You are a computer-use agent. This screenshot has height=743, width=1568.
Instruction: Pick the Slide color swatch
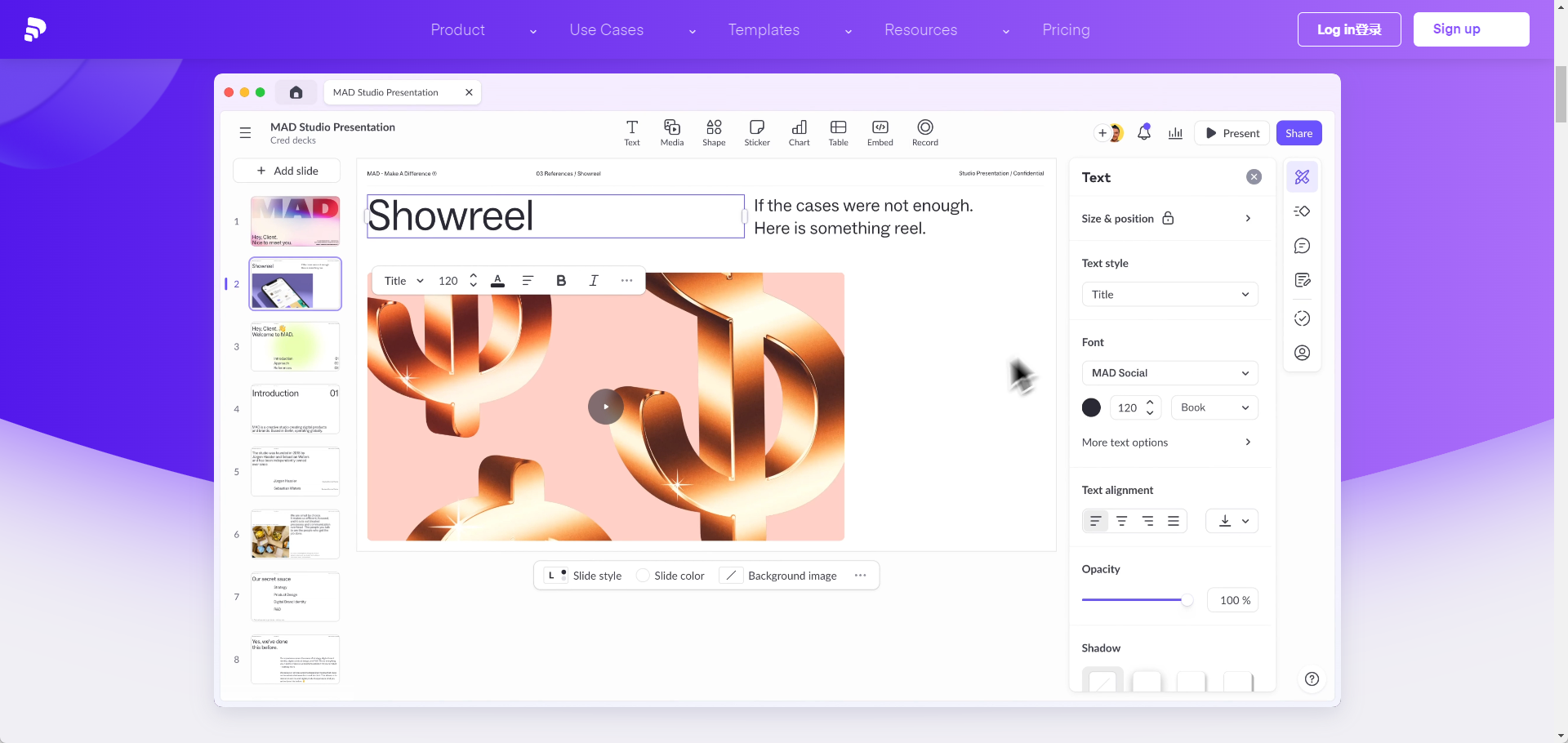pyautogui.click(x=643, y=576)
